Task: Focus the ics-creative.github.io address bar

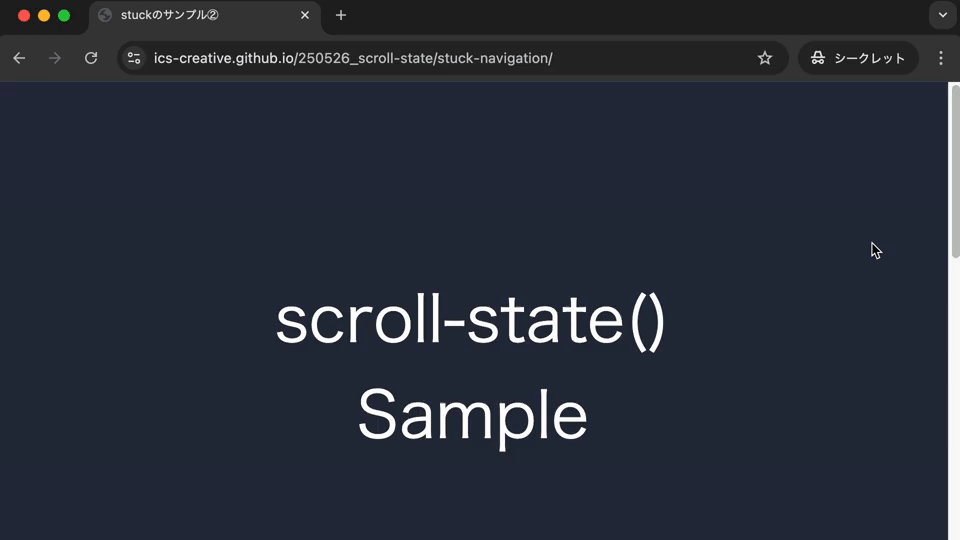Action: [x=441, y=58]
